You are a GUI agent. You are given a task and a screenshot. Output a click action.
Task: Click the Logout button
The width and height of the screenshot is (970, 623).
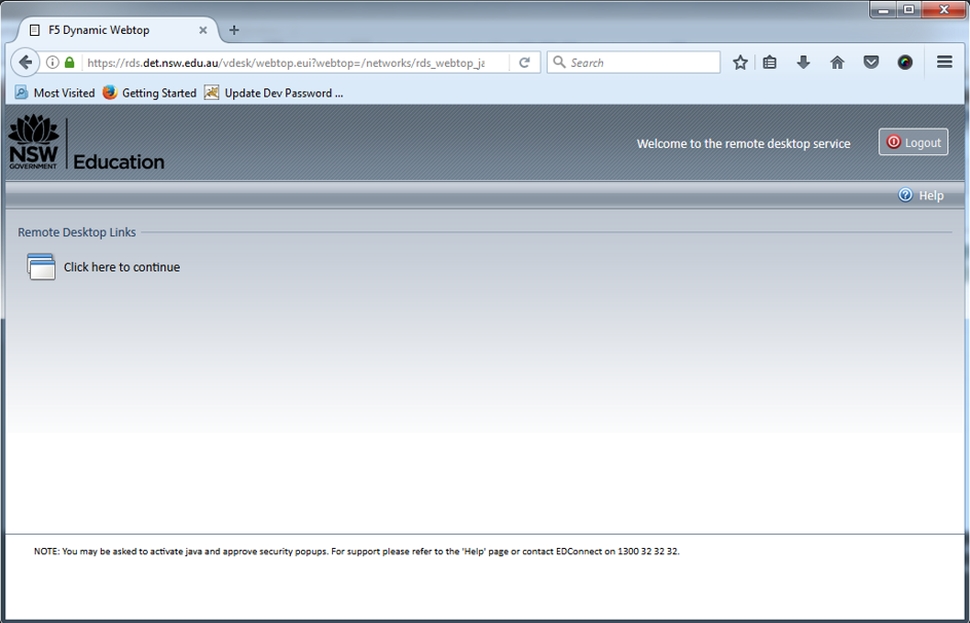pos(913,142)
